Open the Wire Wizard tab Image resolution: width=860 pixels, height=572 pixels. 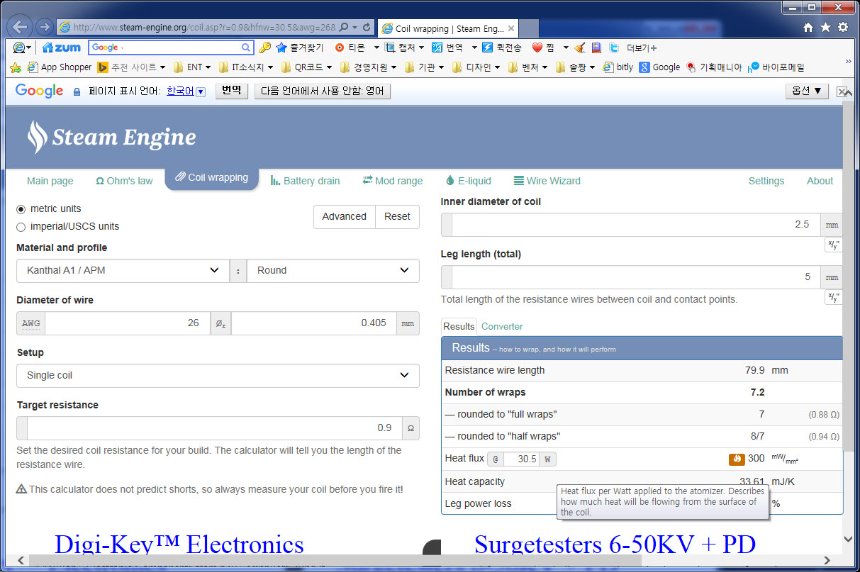pos(547,181)
